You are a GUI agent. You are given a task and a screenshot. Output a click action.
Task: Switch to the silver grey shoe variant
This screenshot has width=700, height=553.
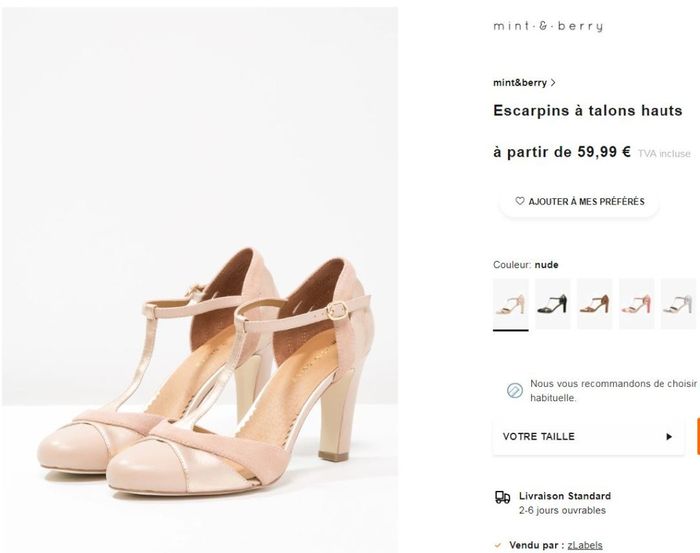[678, 304]
